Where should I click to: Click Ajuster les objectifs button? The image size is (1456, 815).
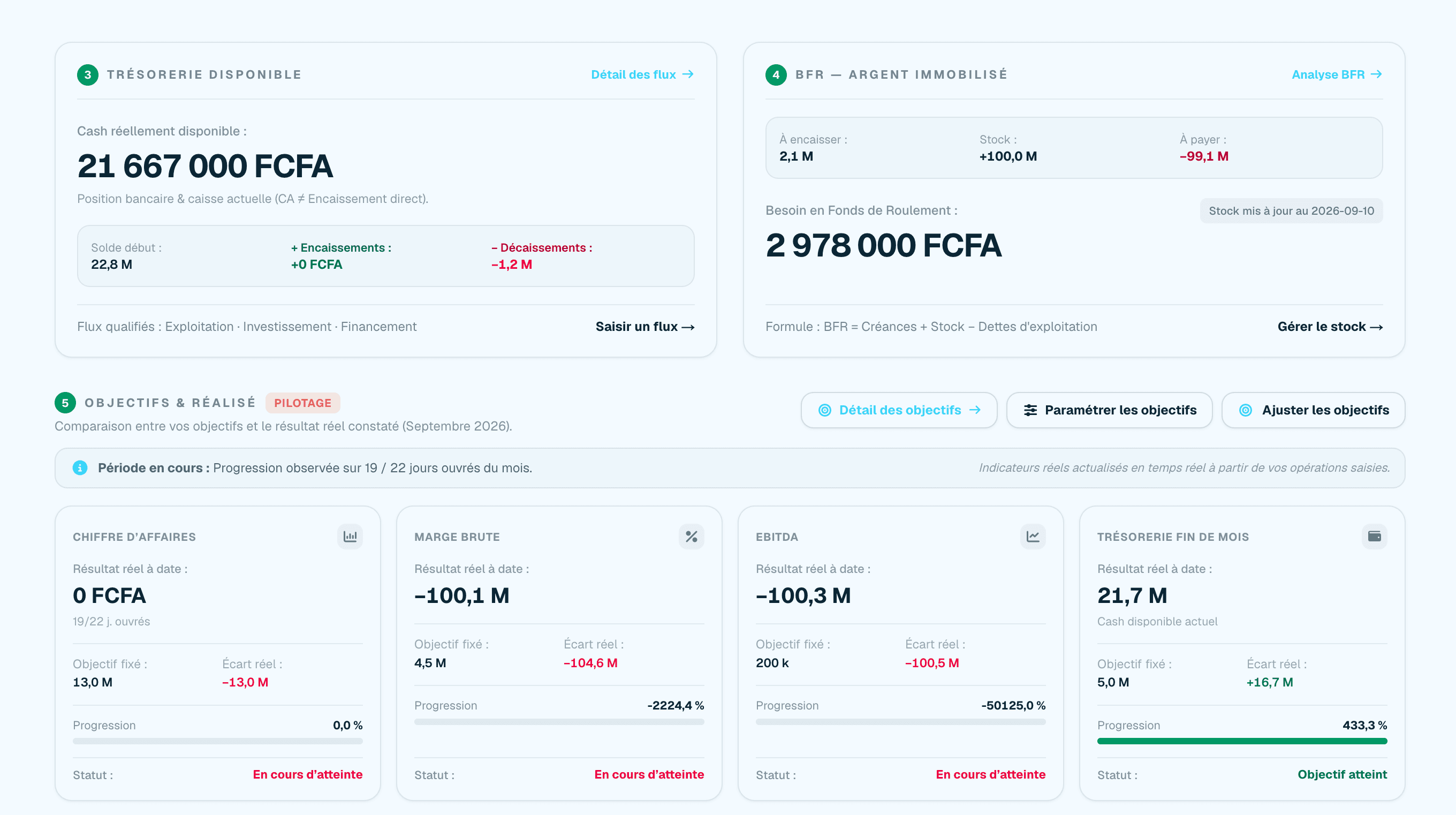[x=1313, y=410]
